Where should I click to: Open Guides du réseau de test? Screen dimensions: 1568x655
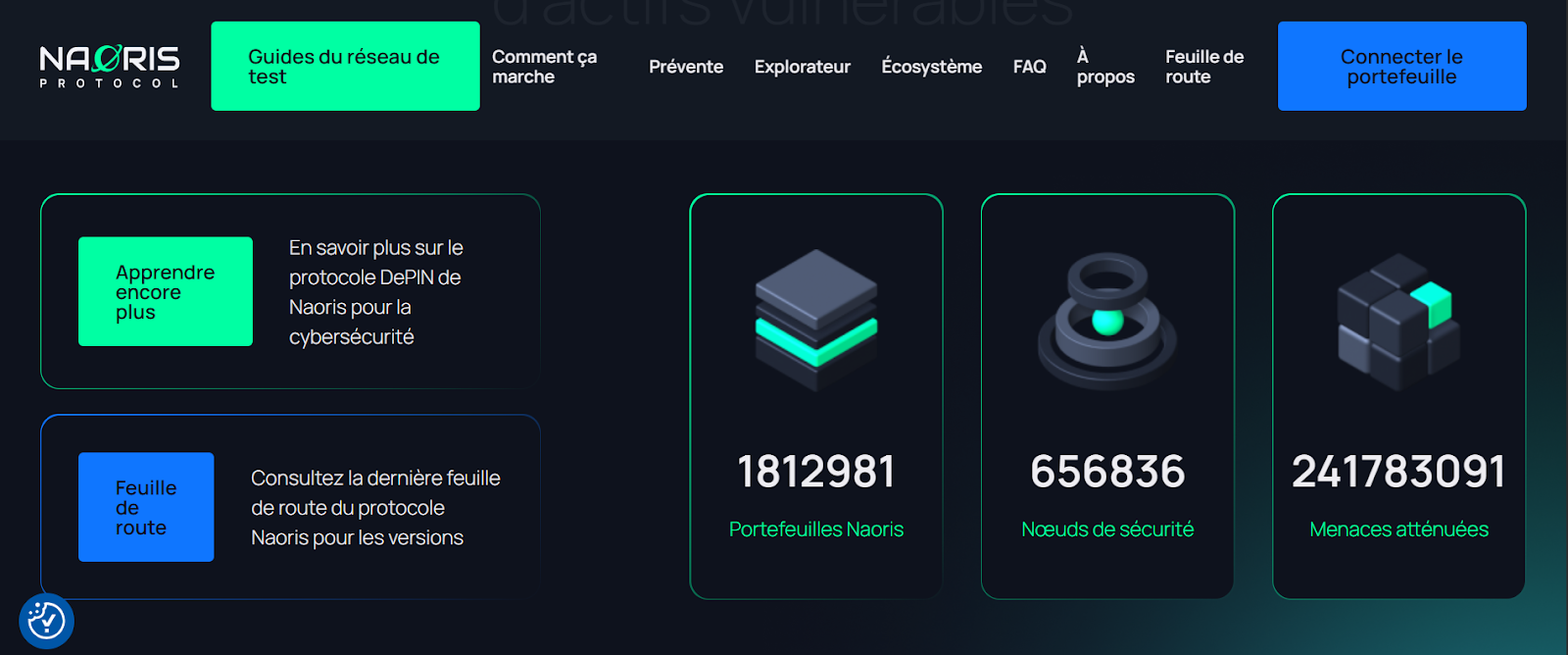[345, 66]
